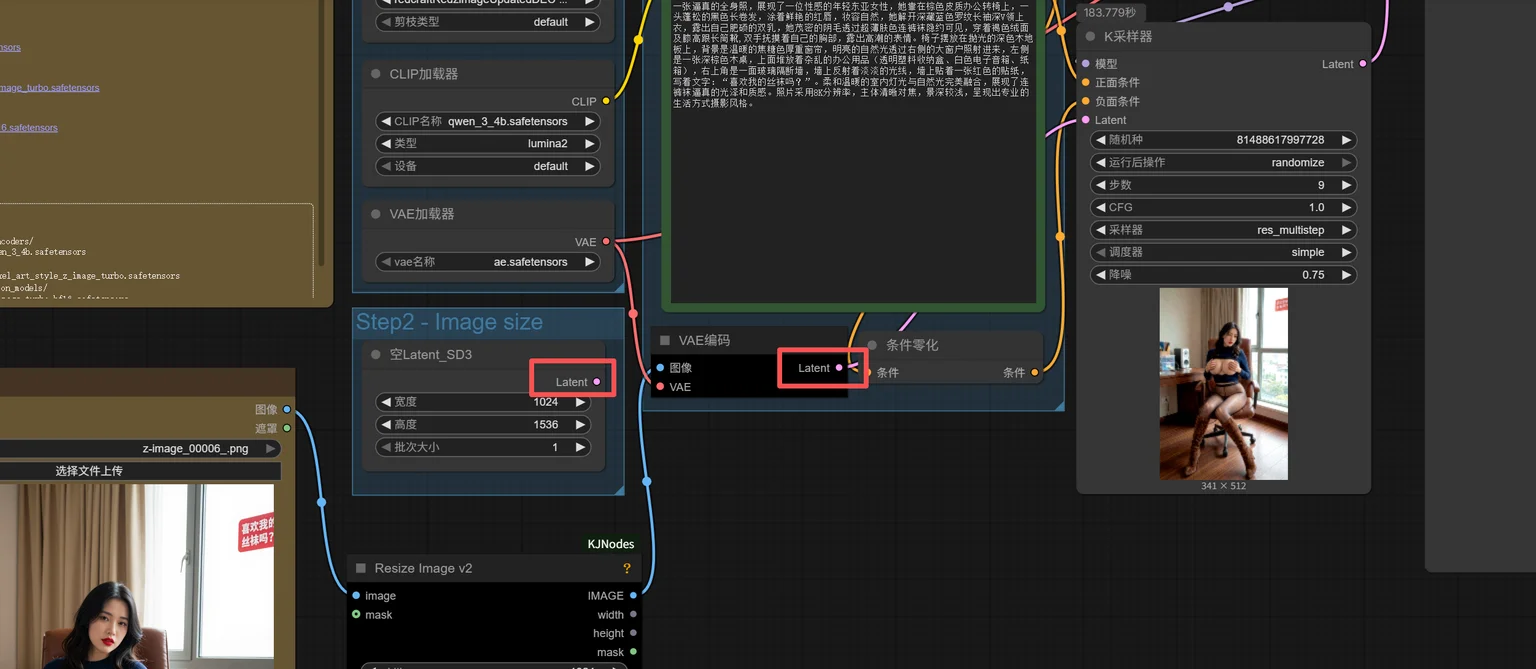Viewport: 1536px width, 669px height.
Task: Open the 类型 lumina2 selector
Action: pyautogui.click(x=487, y=144)
